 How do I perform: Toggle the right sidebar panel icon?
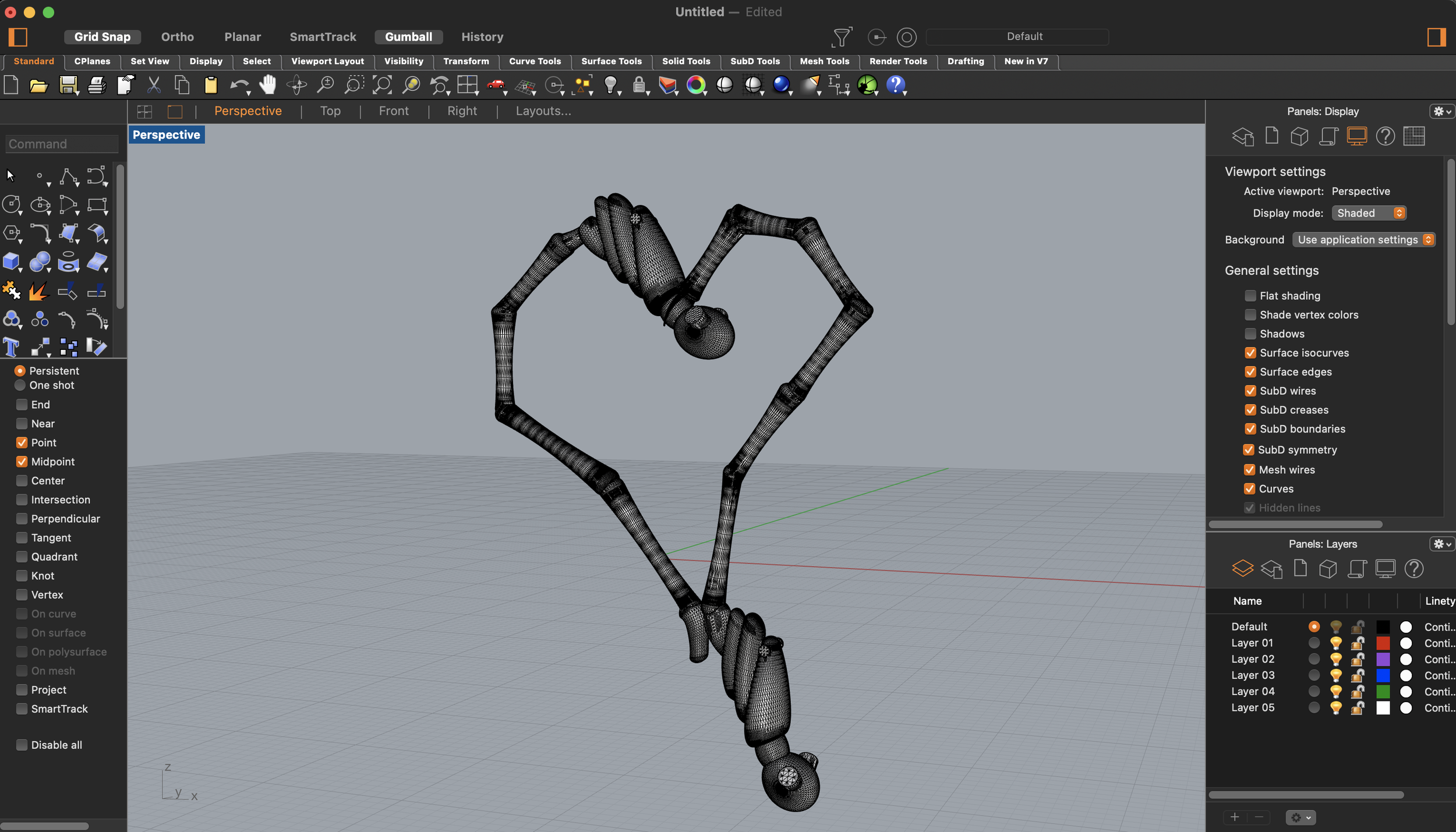(1436, 37)
